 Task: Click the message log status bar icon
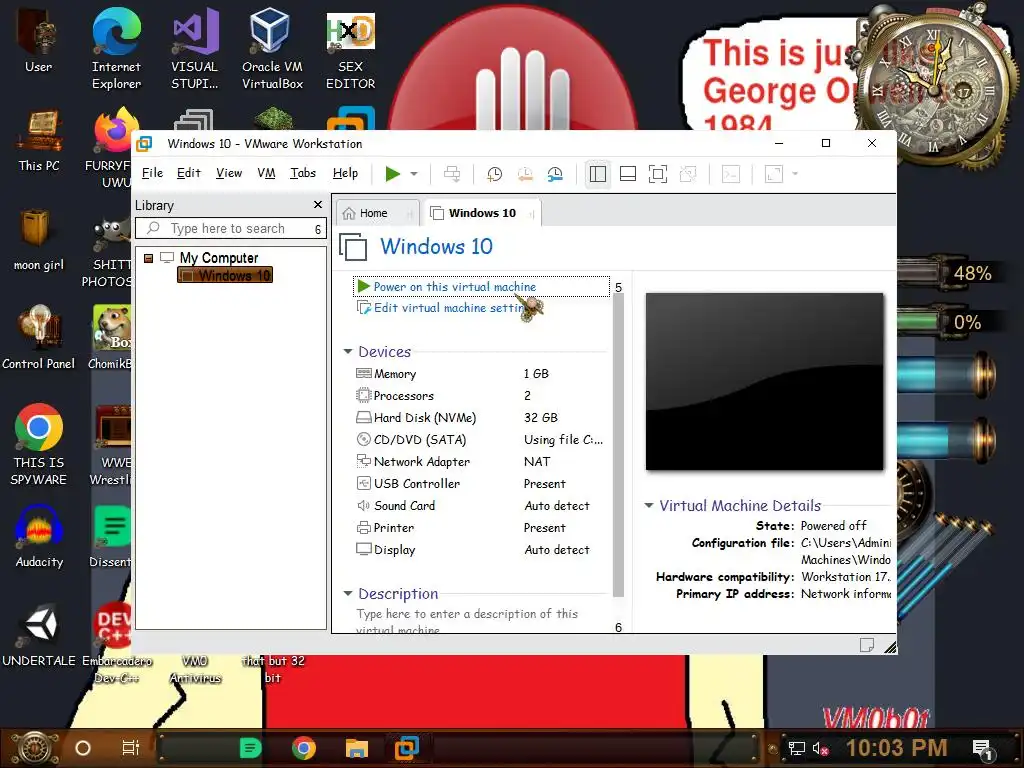click(867, 645)
